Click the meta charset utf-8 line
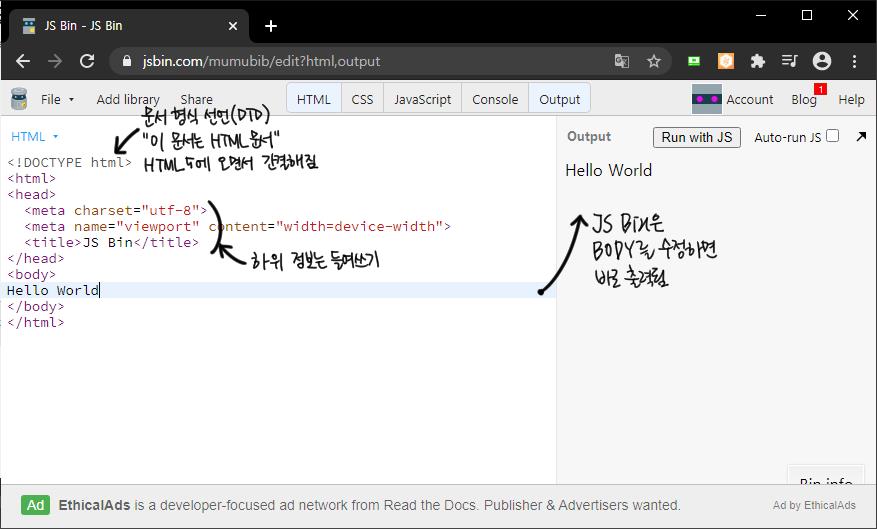 115,211
